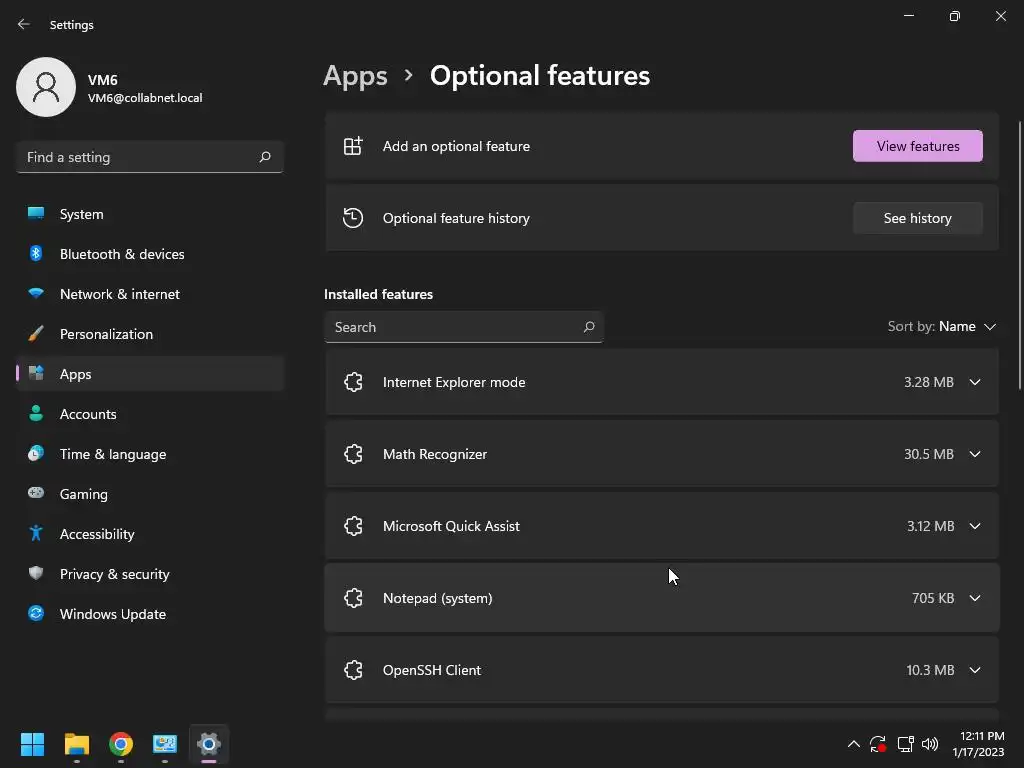Expand the Internet Explorer mode feature

(975, 382)
